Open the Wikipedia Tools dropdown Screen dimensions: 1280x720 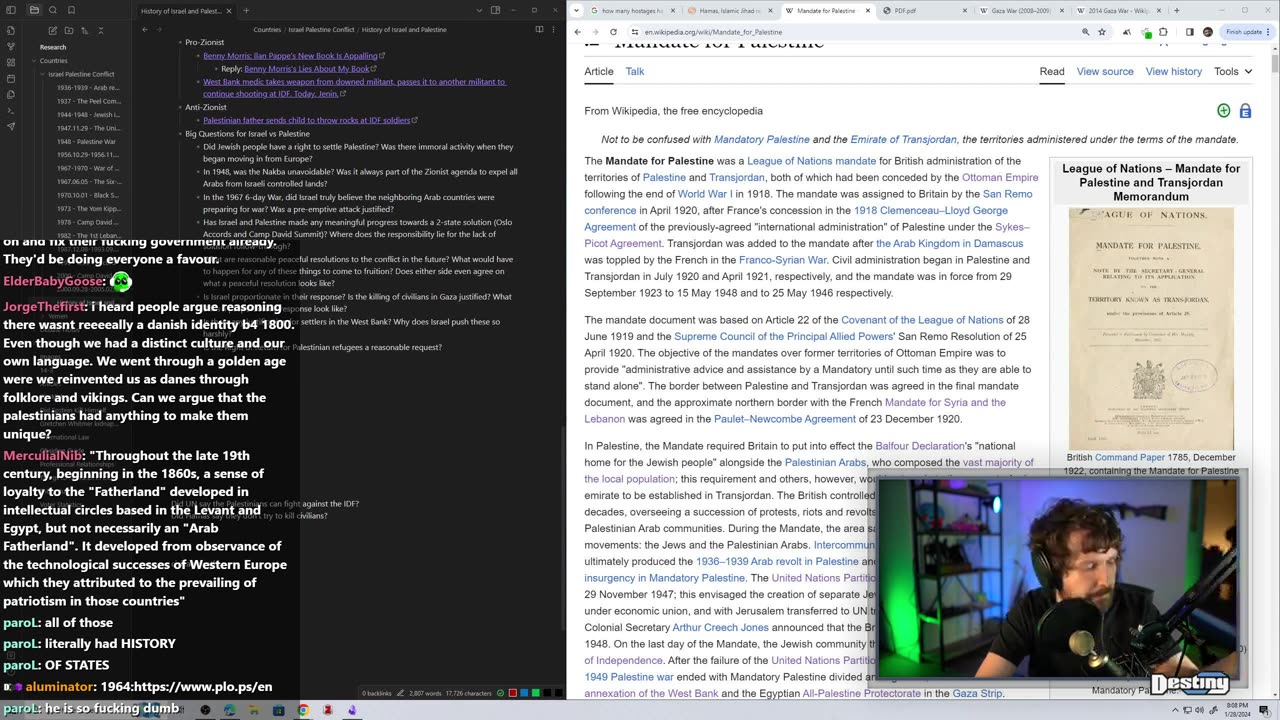[x=1233, y=72]
